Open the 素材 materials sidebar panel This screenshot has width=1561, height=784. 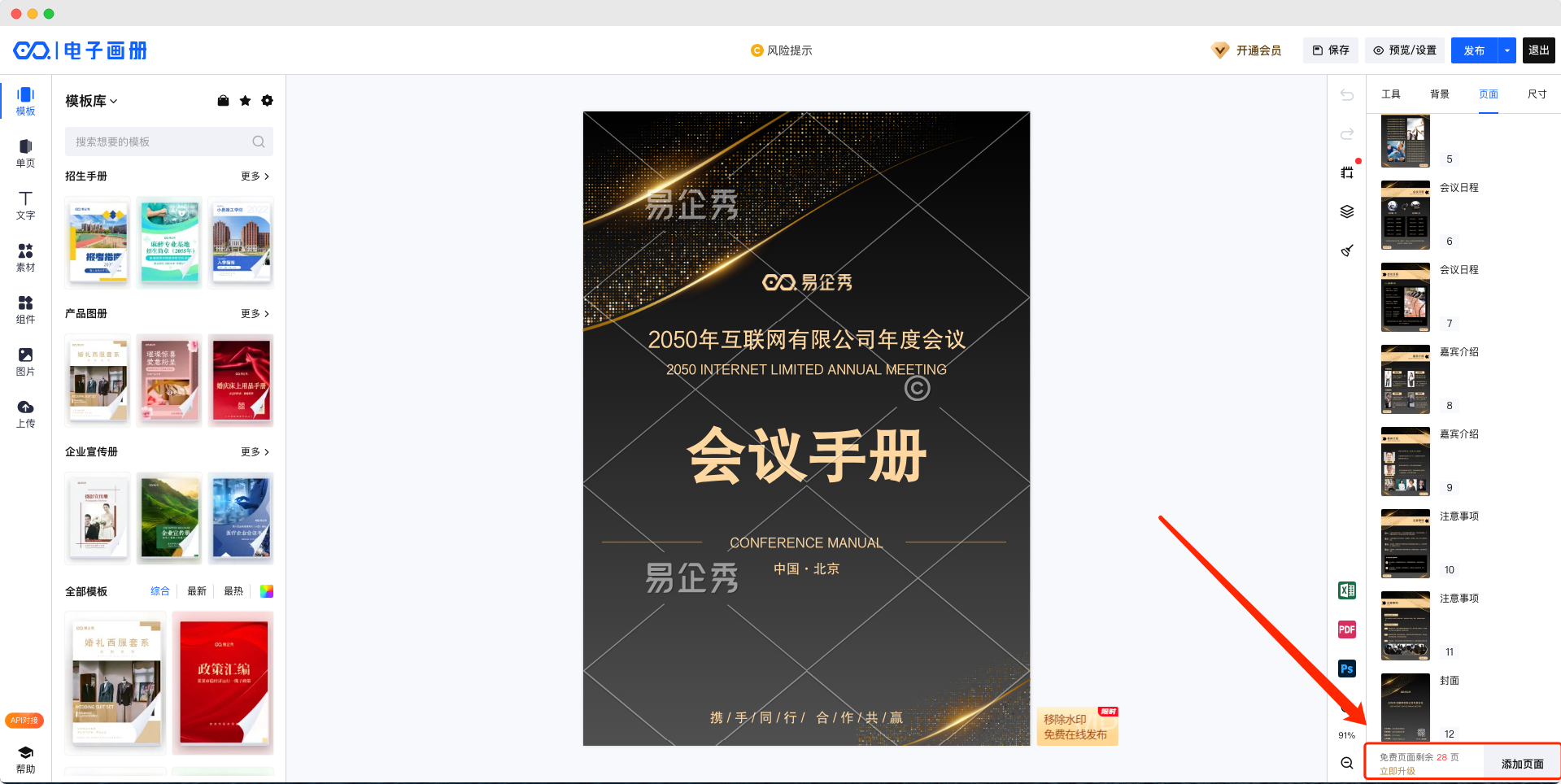coord(25,257)
